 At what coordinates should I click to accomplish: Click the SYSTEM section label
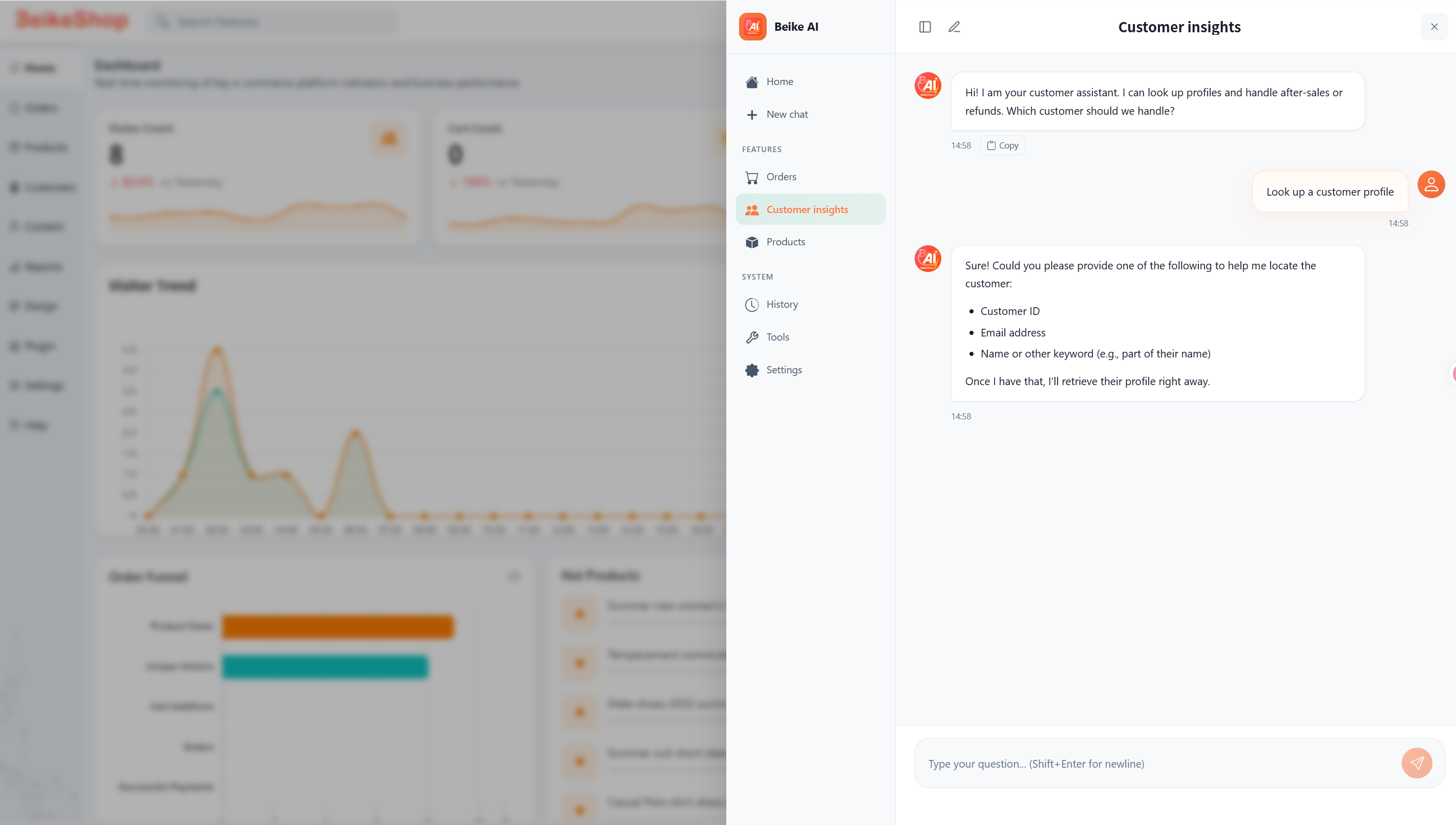pyautogui.click(x=757, y=277)
